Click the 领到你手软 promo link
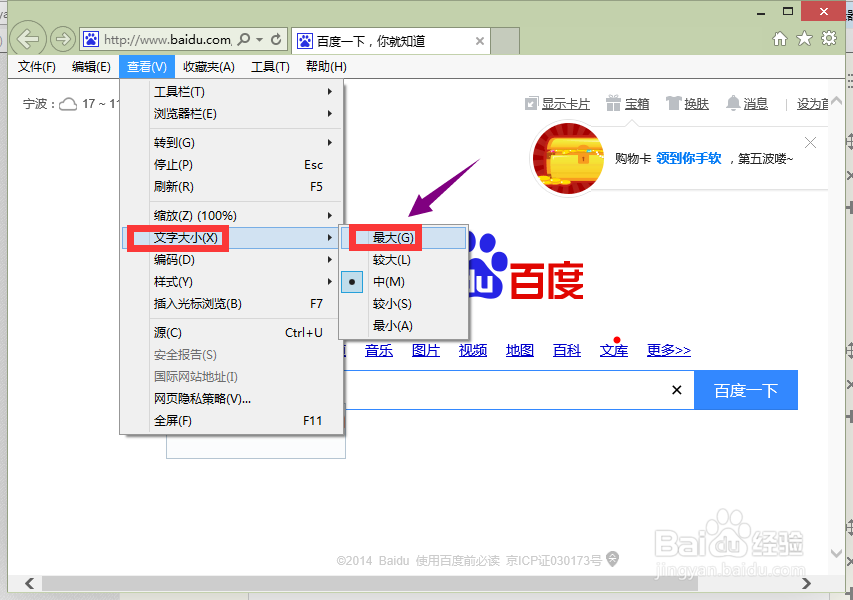The width and height of the screenshot is (853, 600). (x=689, y=158)
